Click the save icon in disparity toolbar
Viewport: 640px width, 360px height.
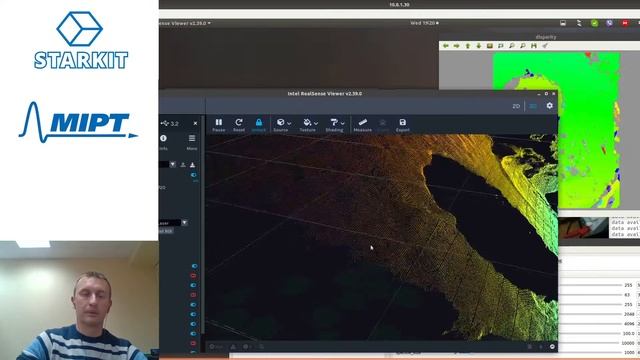coord(533,46)
